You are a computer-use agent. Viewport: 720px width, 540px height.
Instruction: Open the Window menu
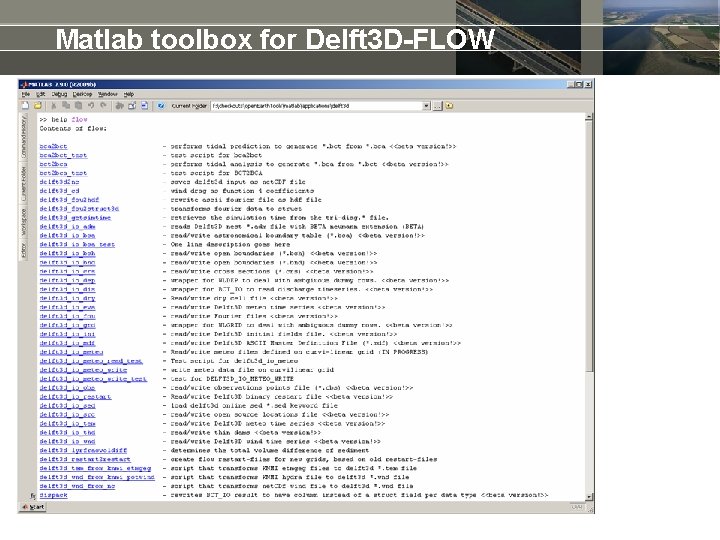pos(108,94)
